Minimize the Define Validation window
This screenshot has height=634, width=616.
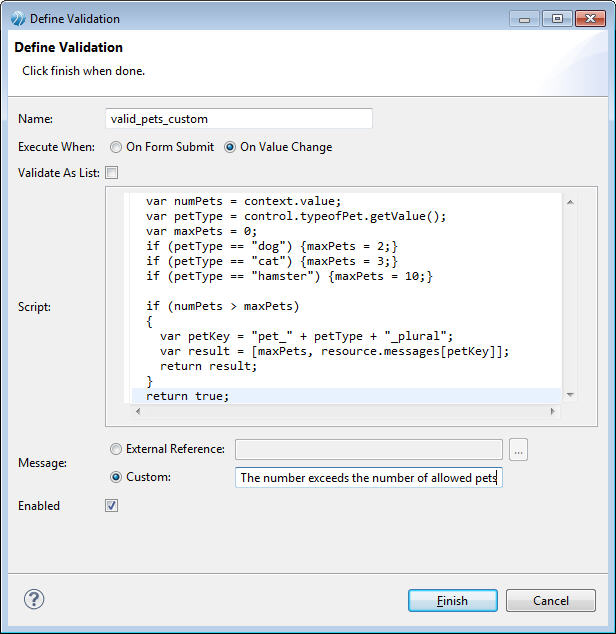click(524, 19)
